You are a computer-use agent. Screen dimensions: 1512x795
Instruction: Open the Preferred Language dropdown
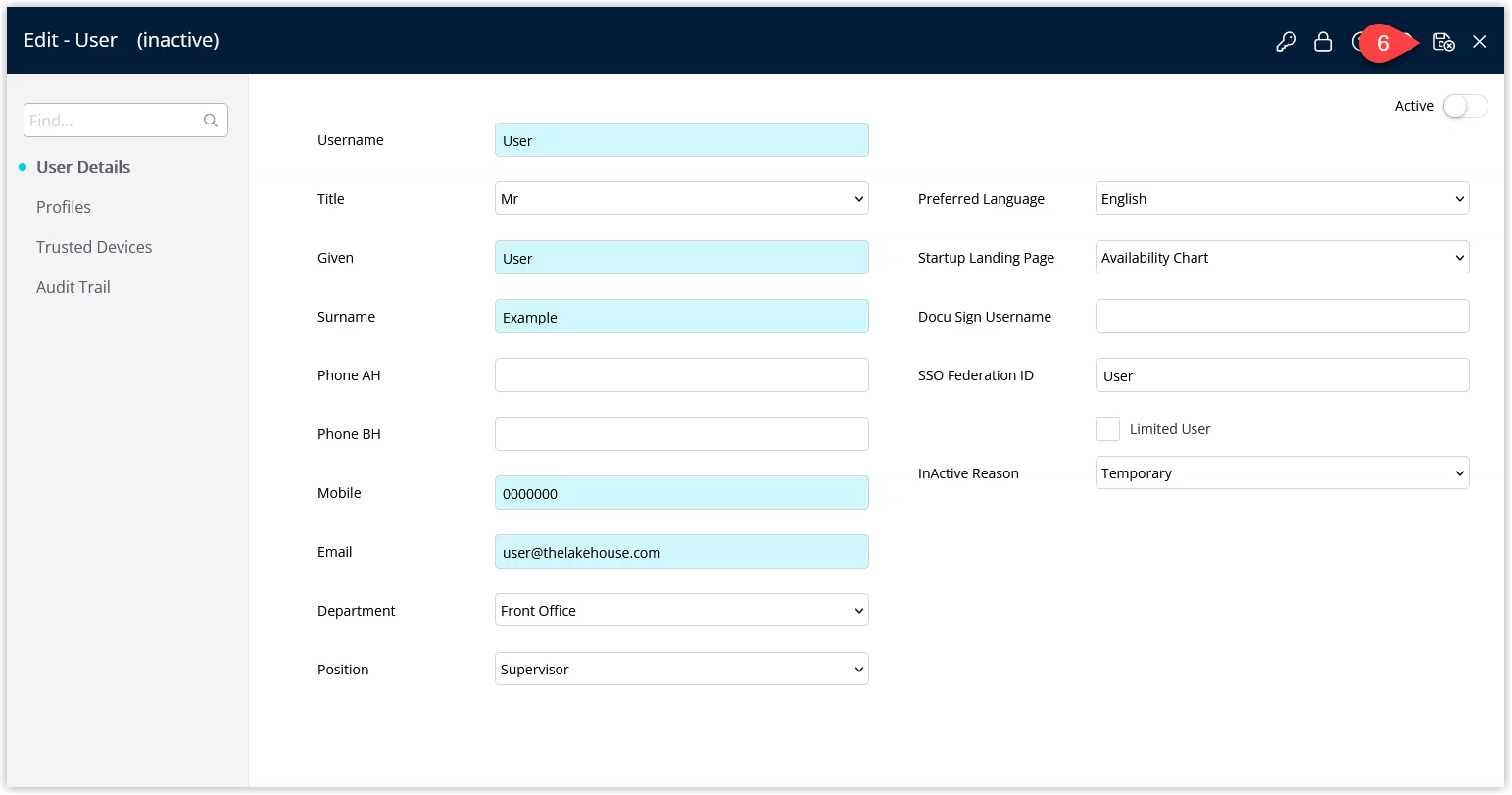point(1283,198)
